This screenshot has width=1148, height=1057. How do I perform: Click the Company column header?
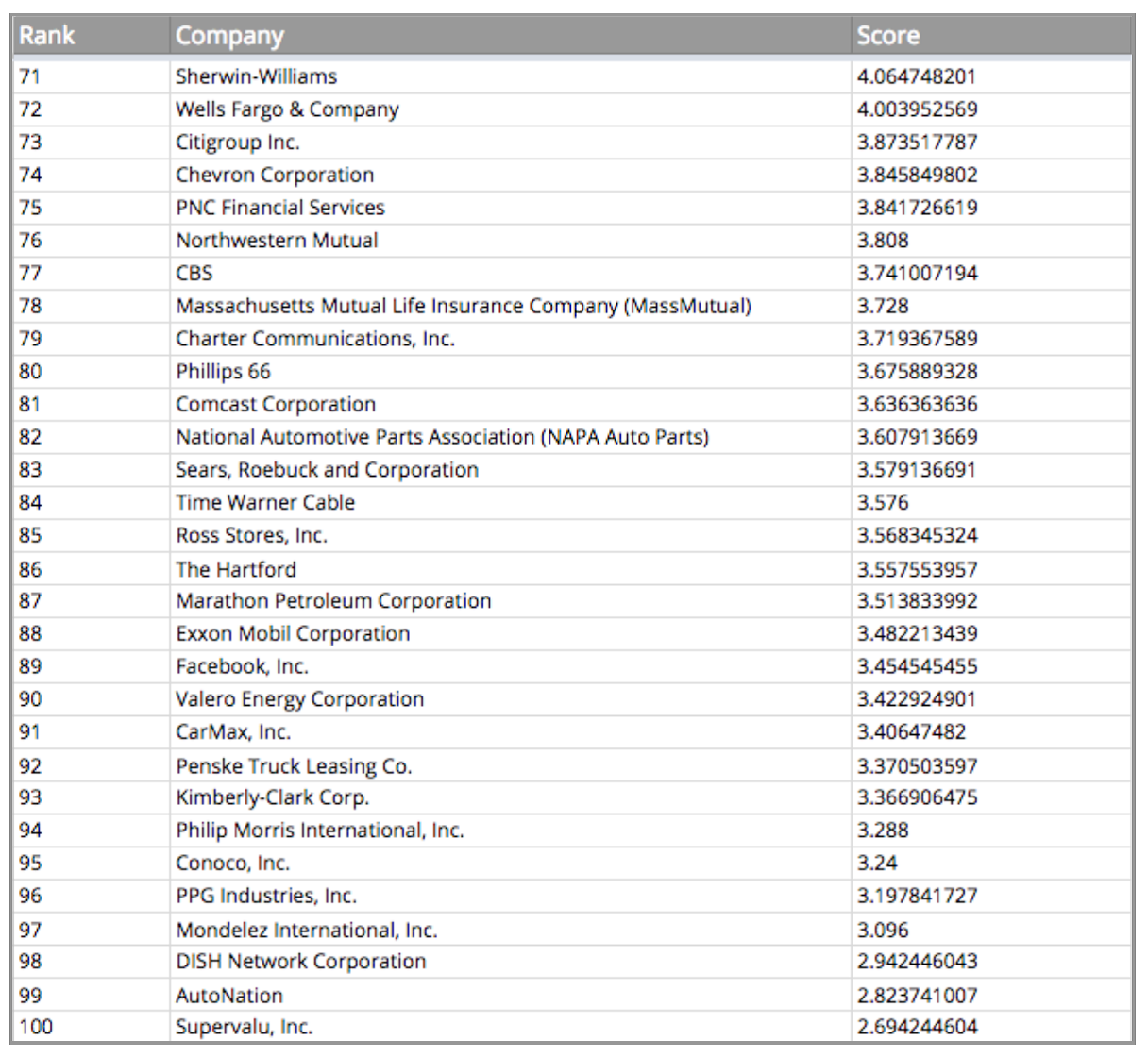coord(511,36)
